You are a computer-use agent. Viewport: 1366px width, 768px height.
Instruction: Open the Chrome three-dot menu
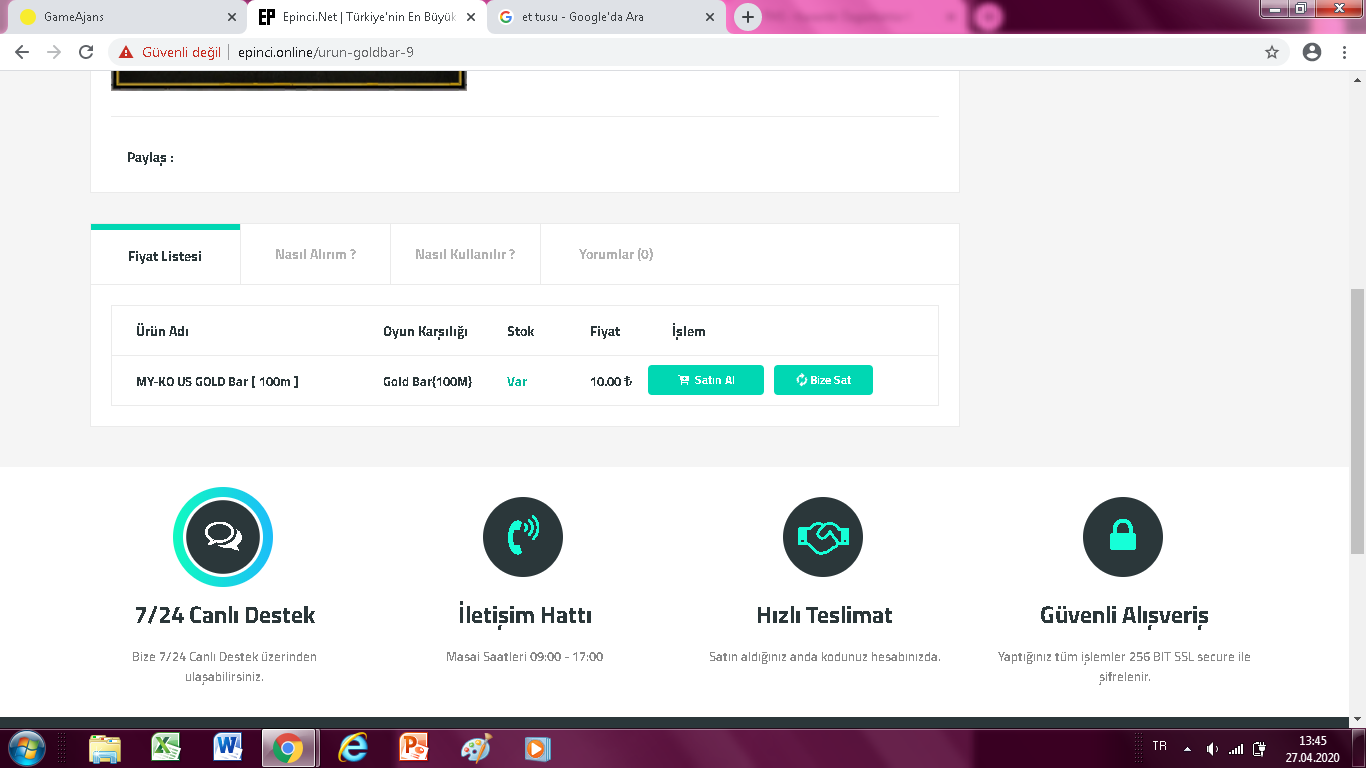[x=1345, y=52]
